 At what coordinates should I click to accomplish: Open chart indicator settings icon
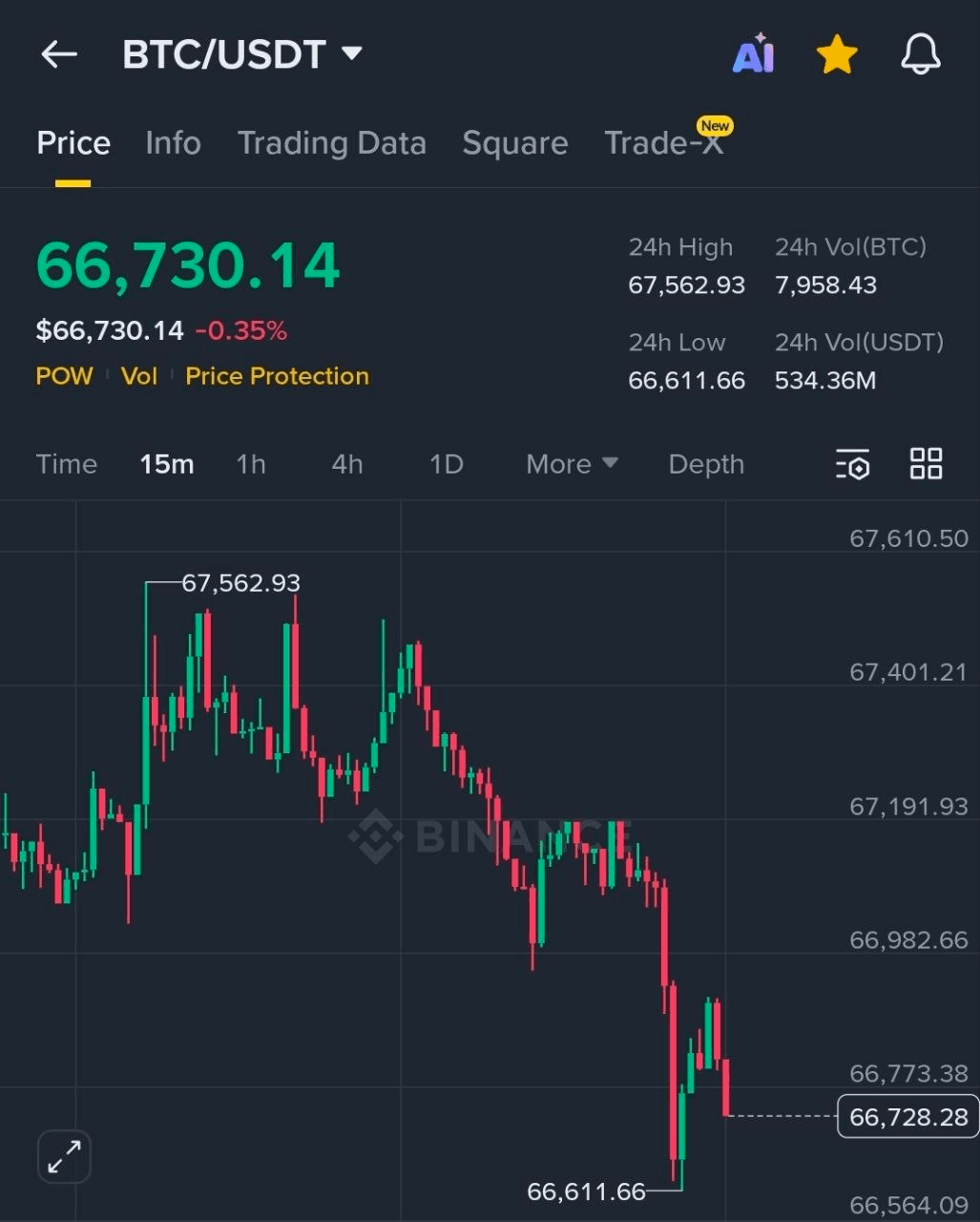coord(852,464)
